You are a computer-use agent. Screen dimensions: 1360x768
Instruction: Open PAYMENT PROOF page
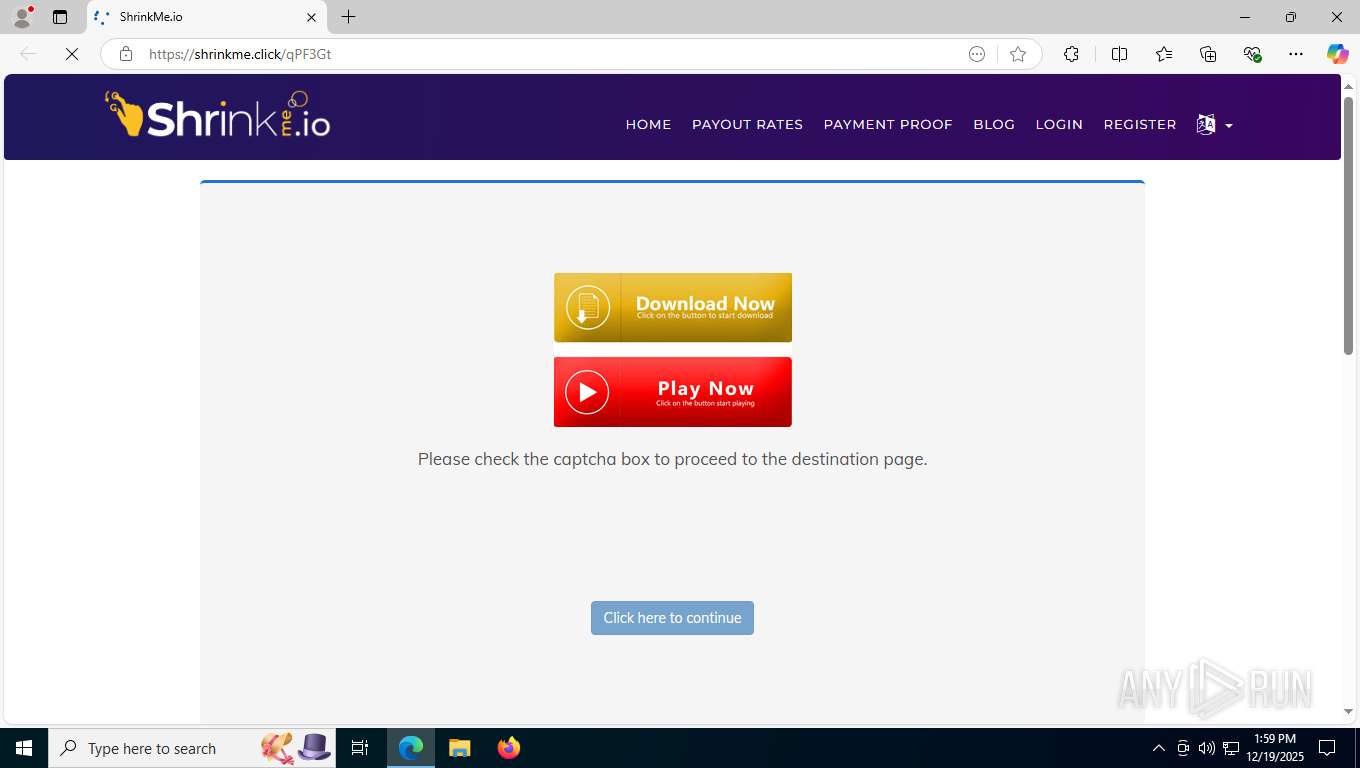(x=888, y=124)
